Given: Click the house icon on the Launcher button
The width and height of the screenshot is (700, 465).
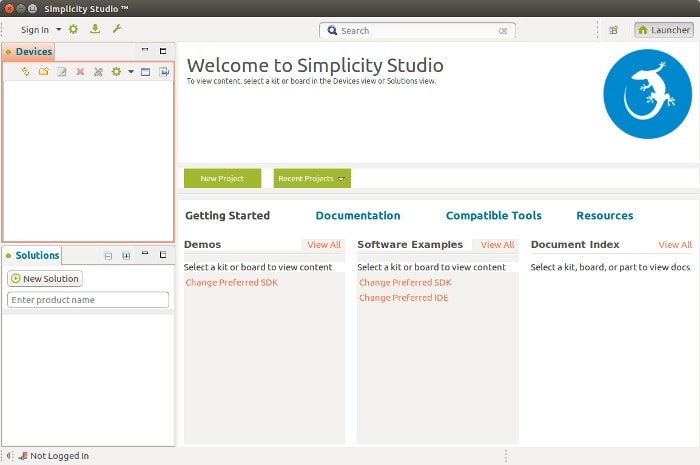Looking at the screenshot, I should point(642,30).
